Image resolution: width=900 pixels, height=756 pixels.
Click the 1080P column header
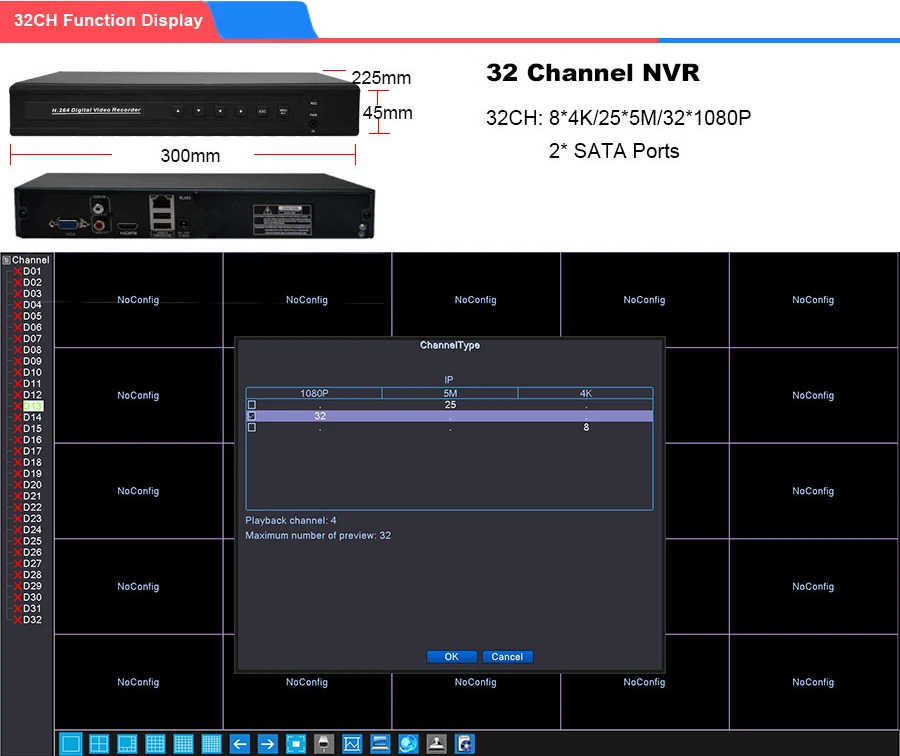(314, 393)
